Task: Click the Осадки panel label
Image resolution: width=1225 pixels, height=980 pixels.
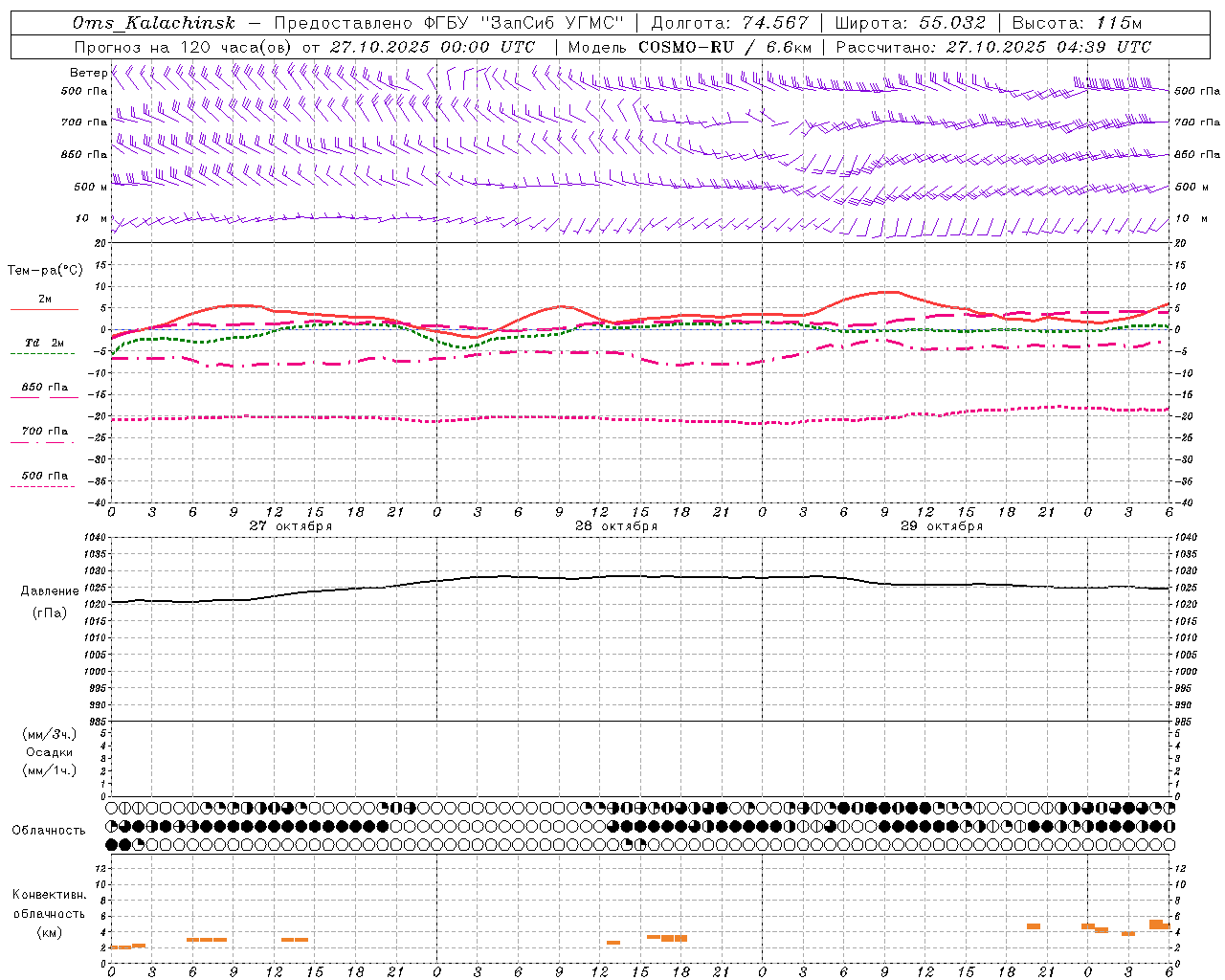Action: tap(50, 752)
